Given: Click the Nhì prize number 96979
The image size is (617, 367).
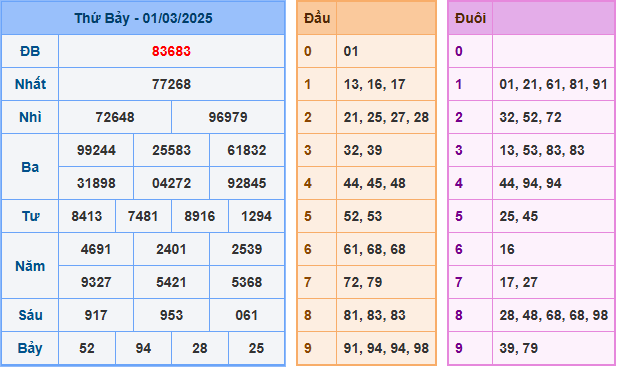Looking at the screenshot, I should [x=228, y=117].
